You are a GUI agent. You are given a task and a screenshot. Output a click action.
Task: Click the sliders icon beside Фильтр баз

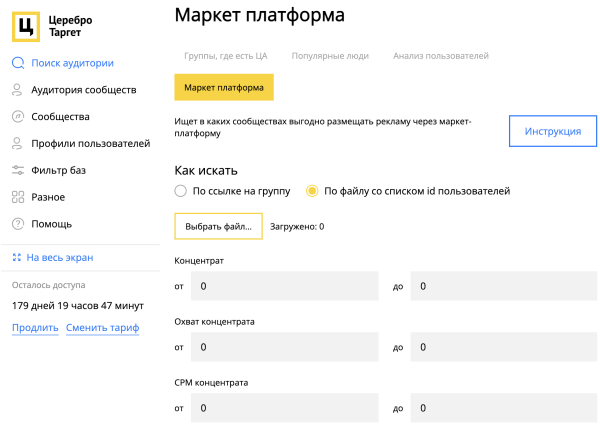(18, 170)
